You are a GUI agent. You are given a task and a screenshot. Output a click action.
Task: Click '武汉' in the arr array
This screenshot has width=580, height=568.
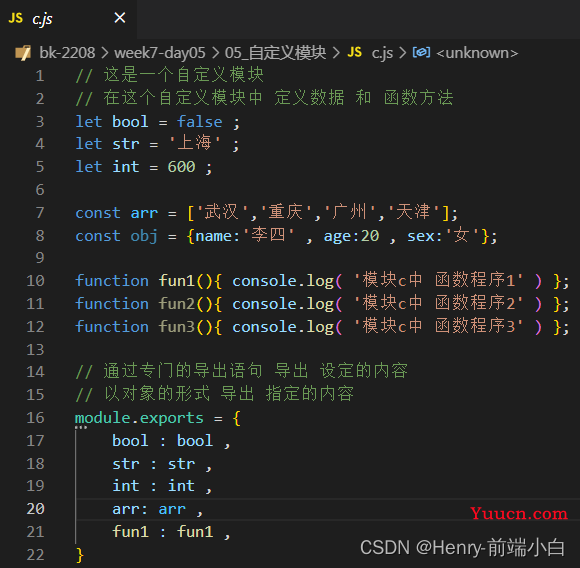point(222,212)
